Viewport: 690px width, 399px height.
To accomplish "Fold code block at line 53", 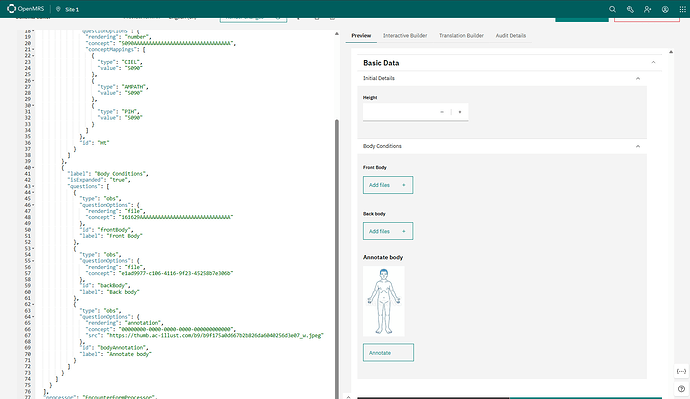I will click(x=33, y=249).
